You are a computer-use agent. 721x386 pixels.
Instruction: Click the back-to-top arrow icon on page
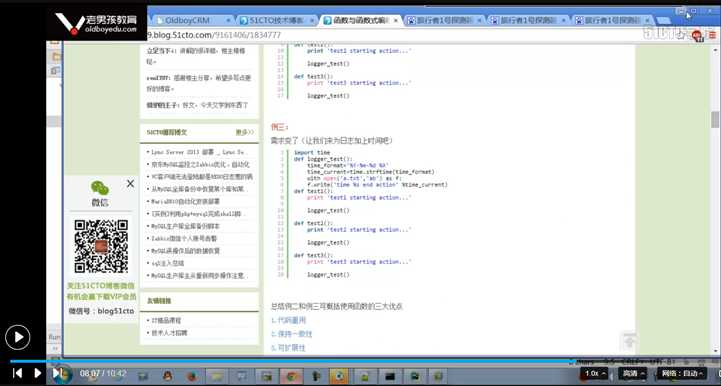click(x=629, y=341)
